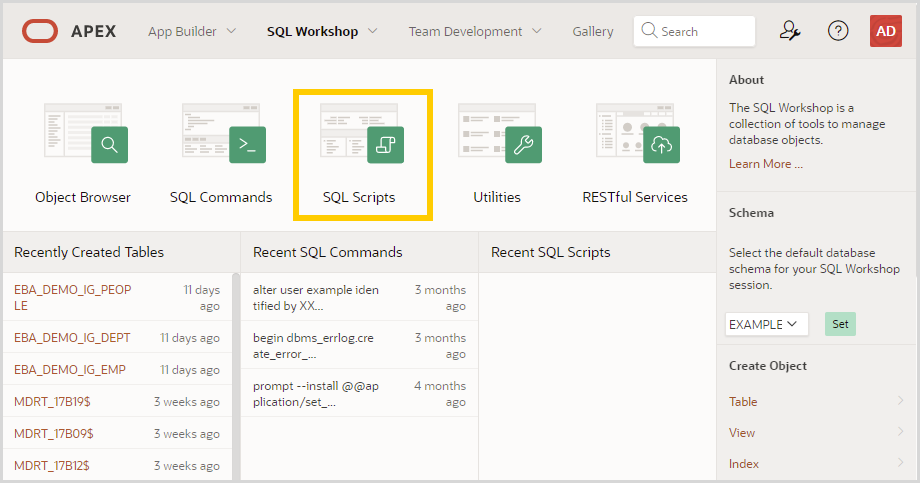The image size is (920, 483).
Task: Open table MDRT_17B09$
Action: coord(53,434)
